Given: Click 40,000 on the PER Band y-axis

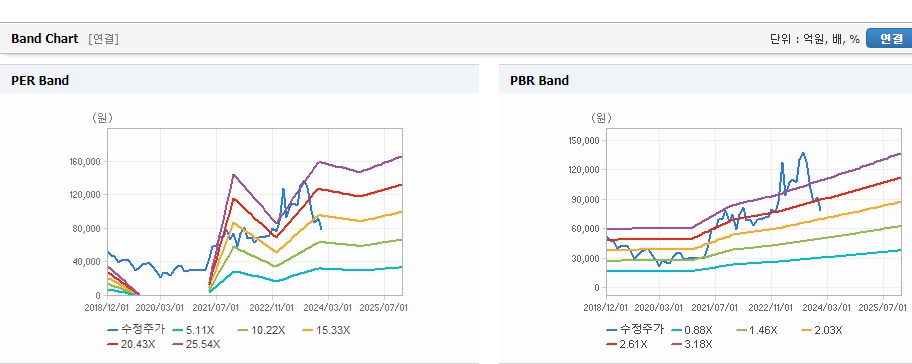Looking at the screenshot, I should coord(87,262).
